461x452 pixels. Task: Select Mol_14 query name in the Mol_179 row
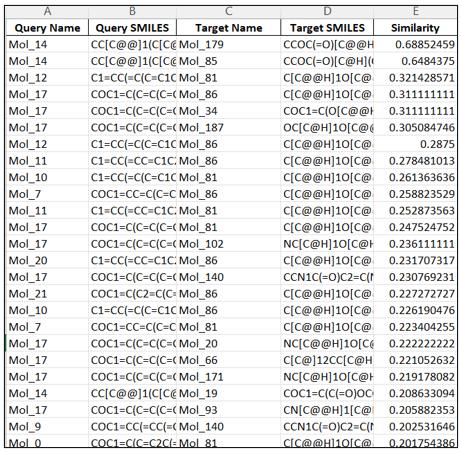pyautogui.click(x=47, y=44)
